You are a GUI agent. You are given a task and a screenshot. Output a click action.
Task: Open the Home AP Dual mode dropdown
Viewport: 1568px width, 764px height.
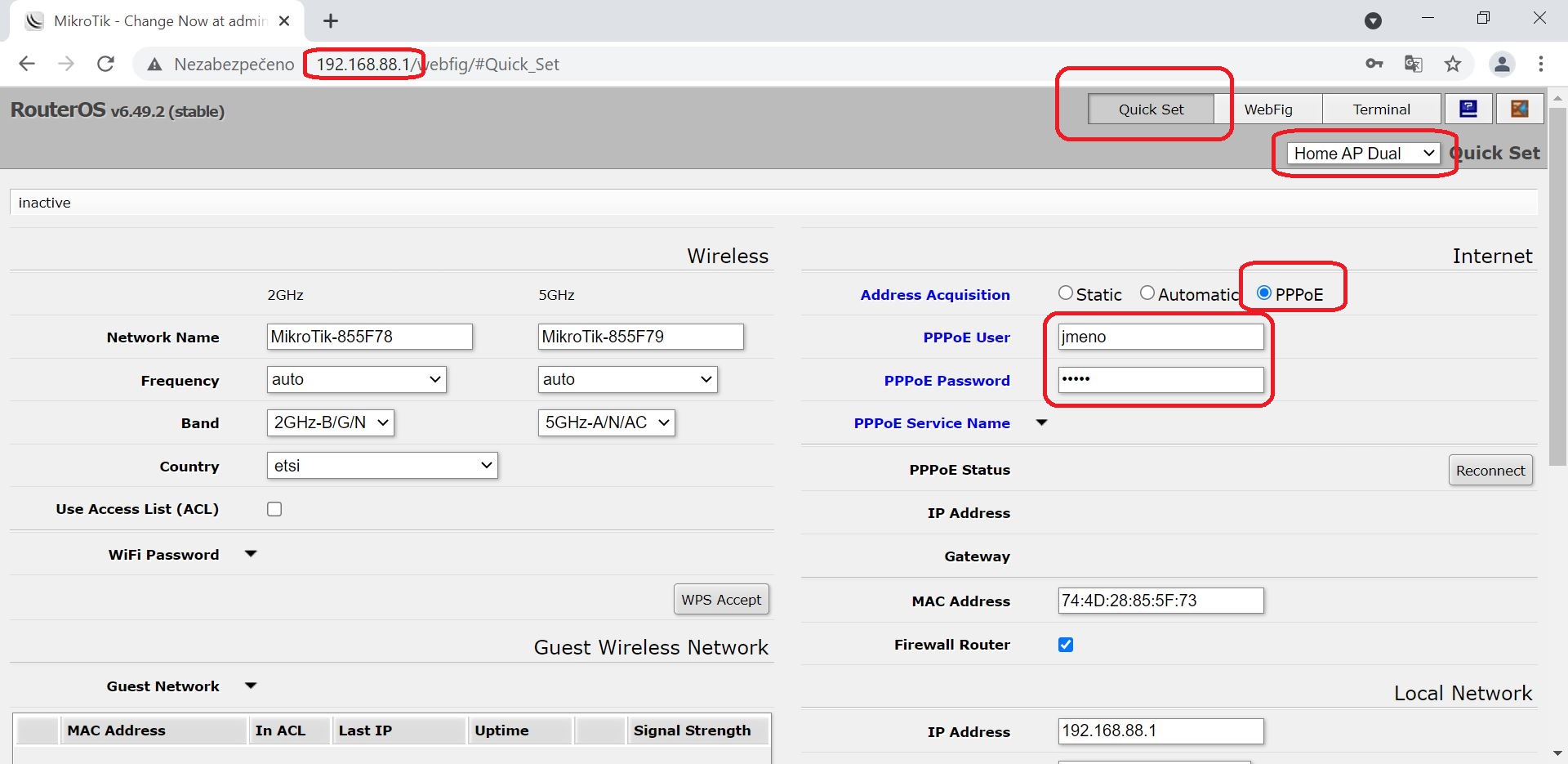tap(1364, 153)
